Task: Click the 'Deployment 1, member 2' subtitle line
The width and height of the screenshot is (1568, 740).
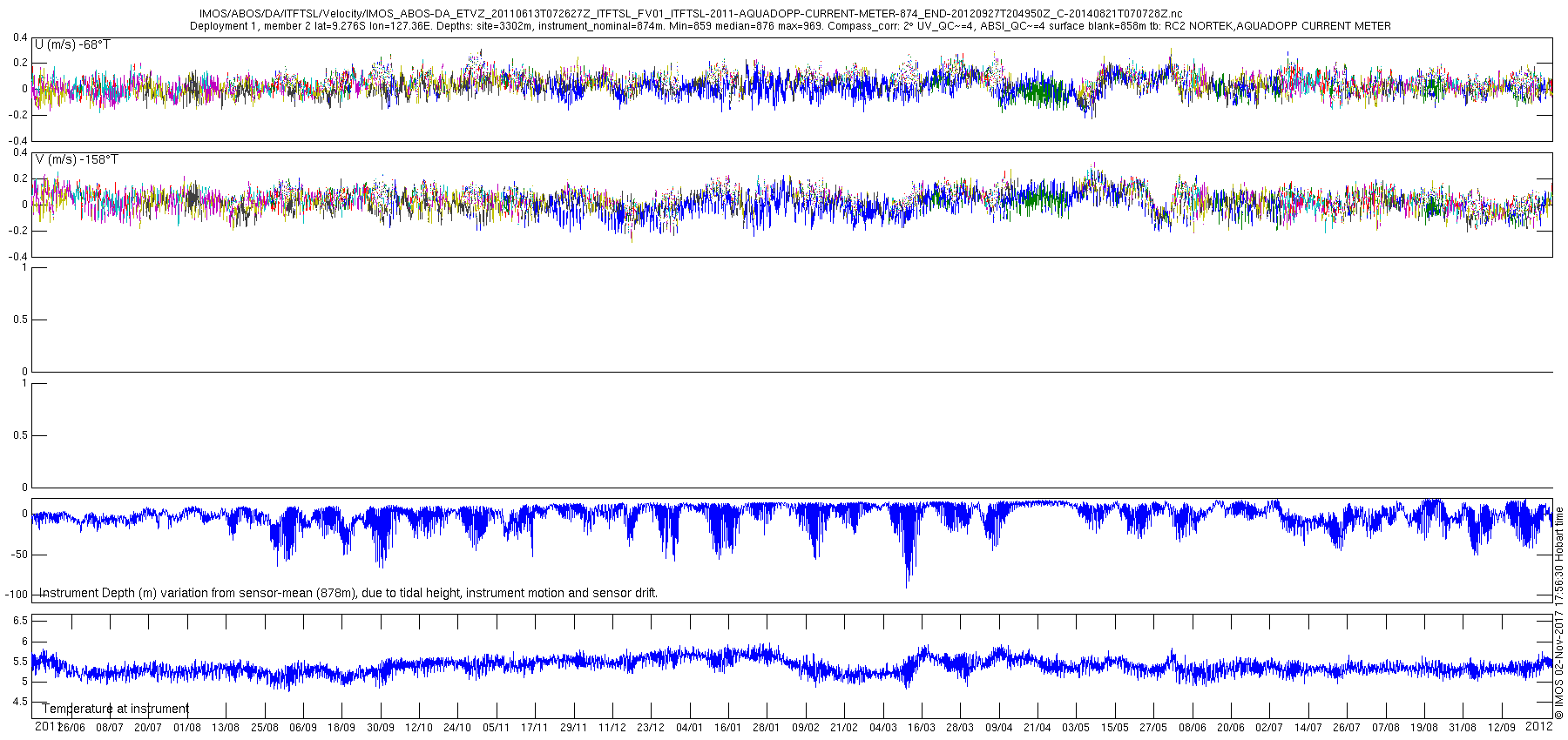Action: (790, 26)
